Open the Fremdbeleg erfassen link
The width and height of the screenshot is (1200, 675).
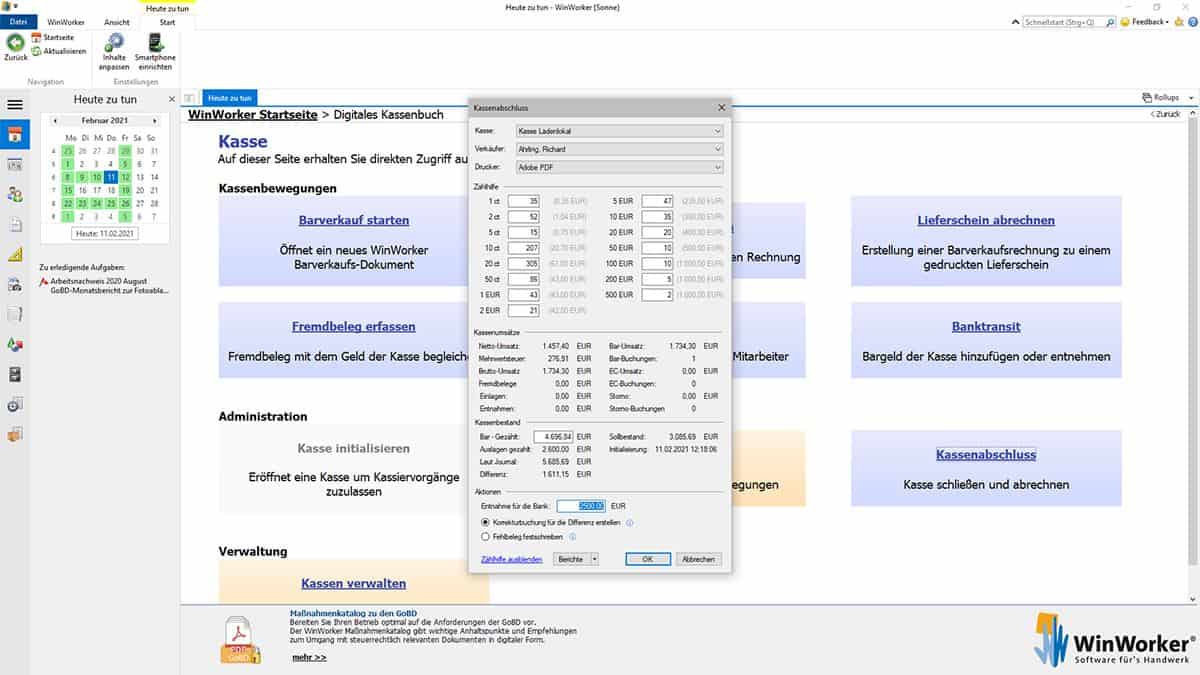[x=354, y=326]
